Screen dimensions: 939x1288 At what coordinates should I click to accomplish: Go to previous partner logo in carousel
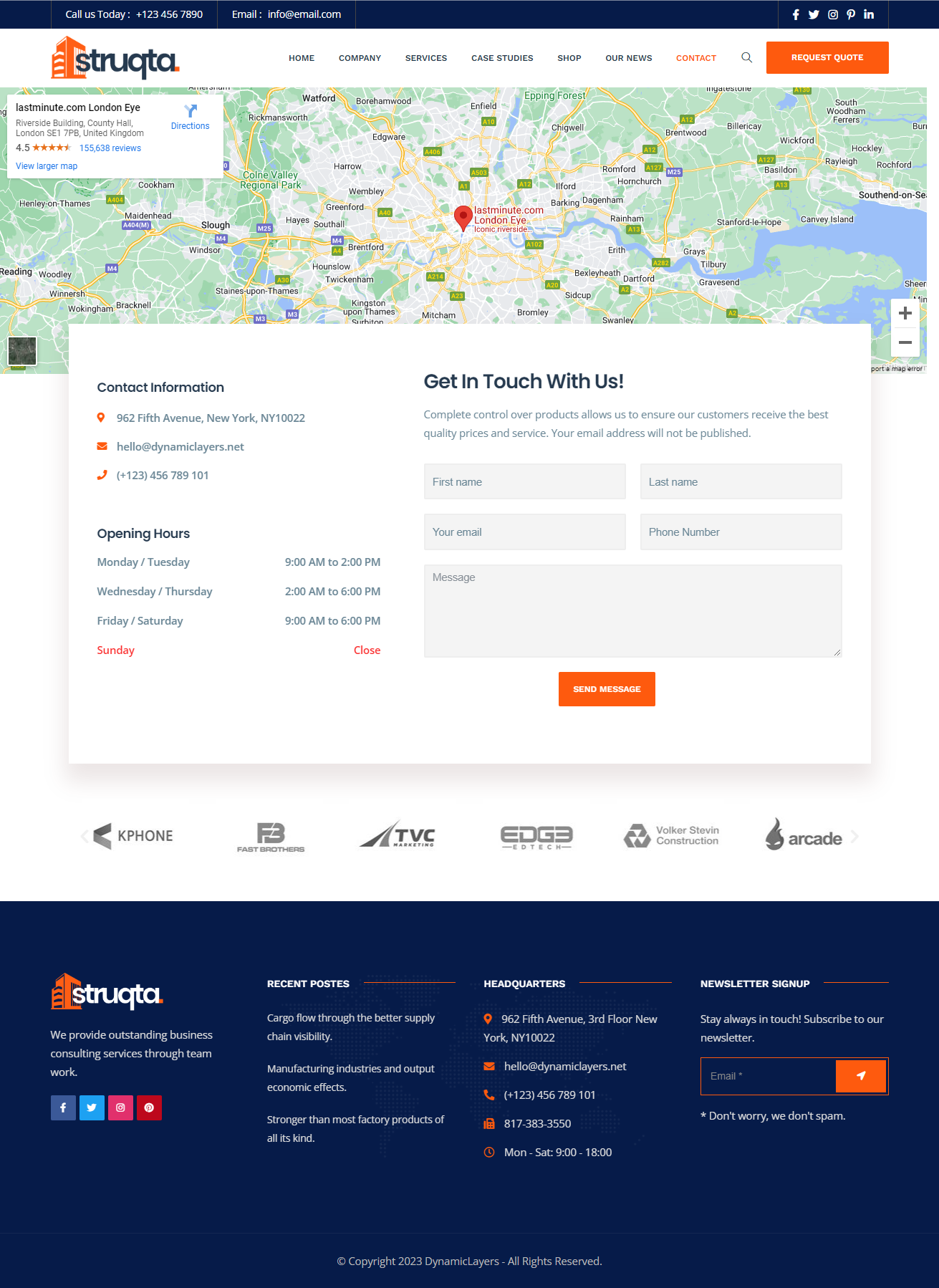[x=85, y=836]
